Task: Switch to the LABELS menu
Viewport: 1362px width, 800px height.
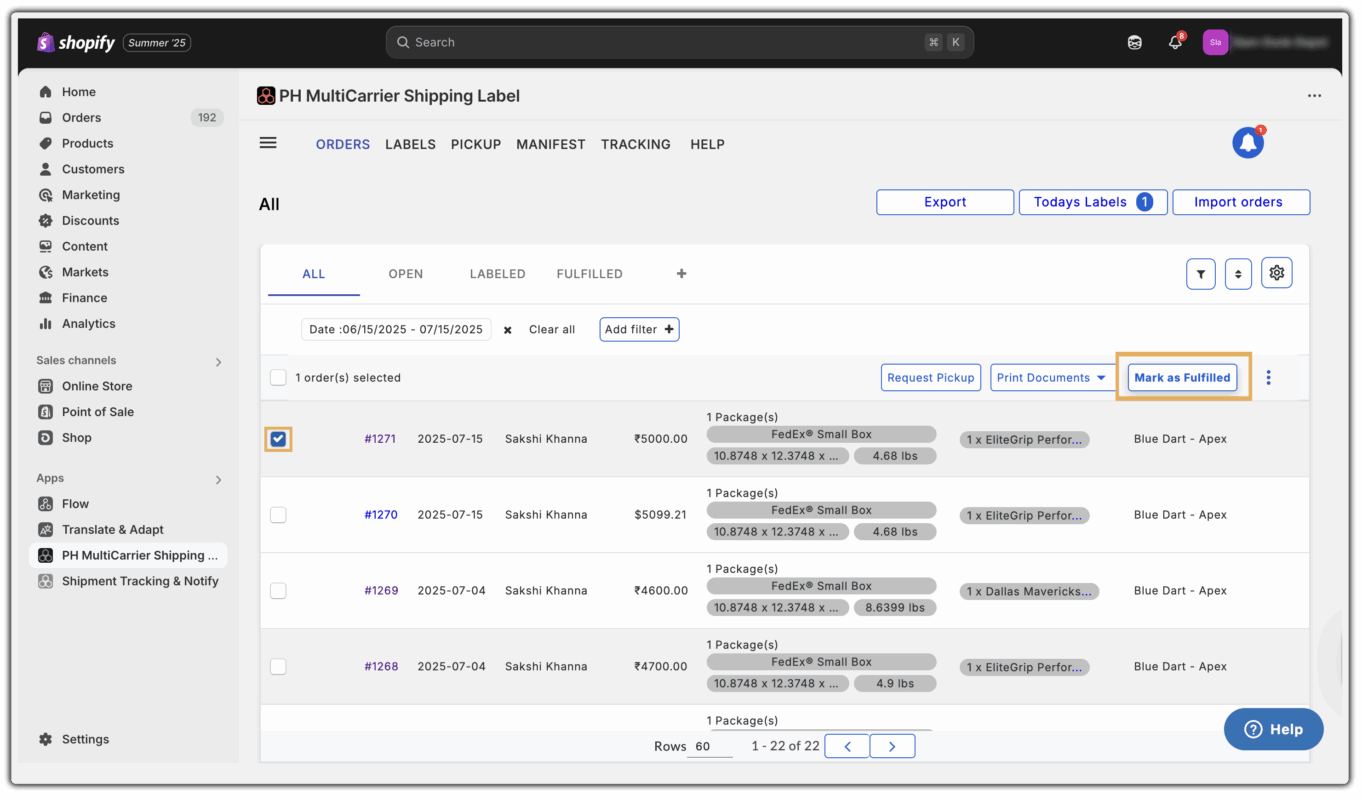Action: pyautogui.click(x=410, y=145)
